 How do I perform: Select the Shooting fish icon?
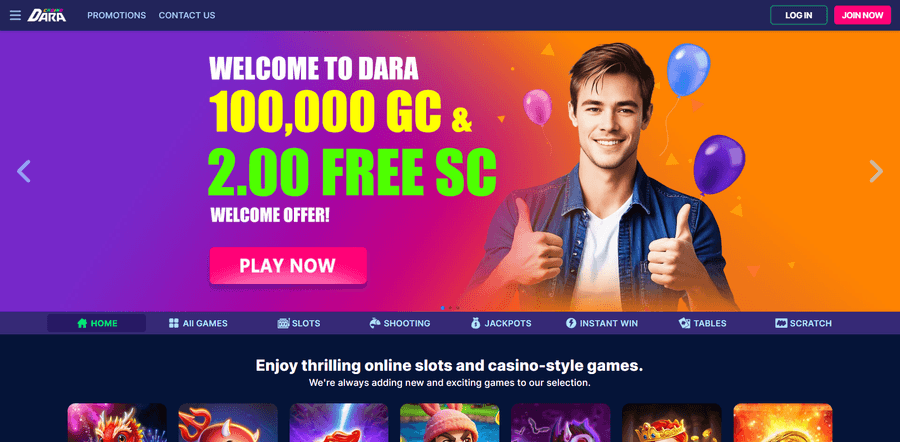pos(375,323)
